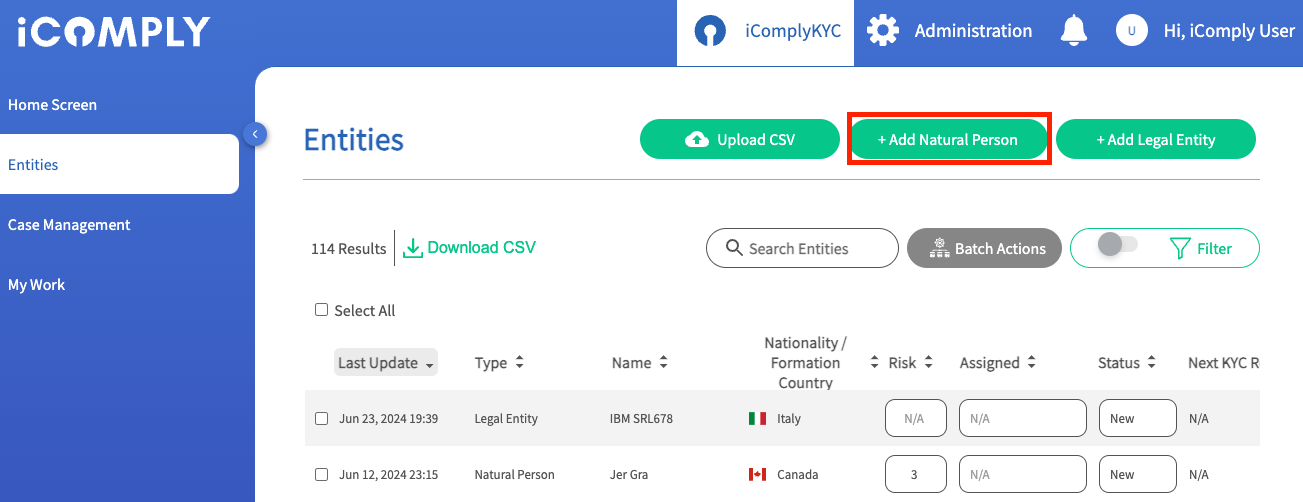
Task: Toggle the filter switch on
Action: pos(1117,245)
